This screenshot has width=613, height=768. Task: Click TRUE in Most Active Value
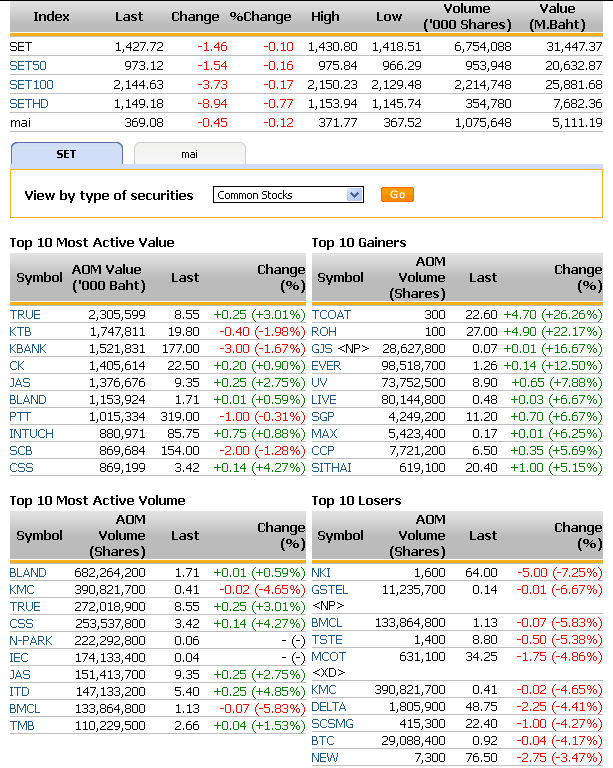tap(25, 314)
